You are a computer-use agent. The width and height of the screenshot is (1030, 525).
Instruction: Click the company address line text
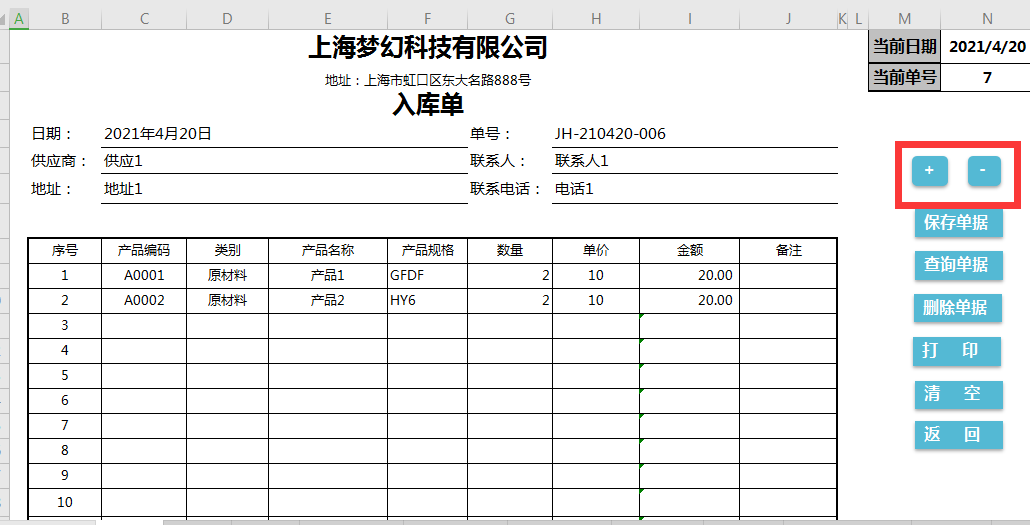click(428, 80)
